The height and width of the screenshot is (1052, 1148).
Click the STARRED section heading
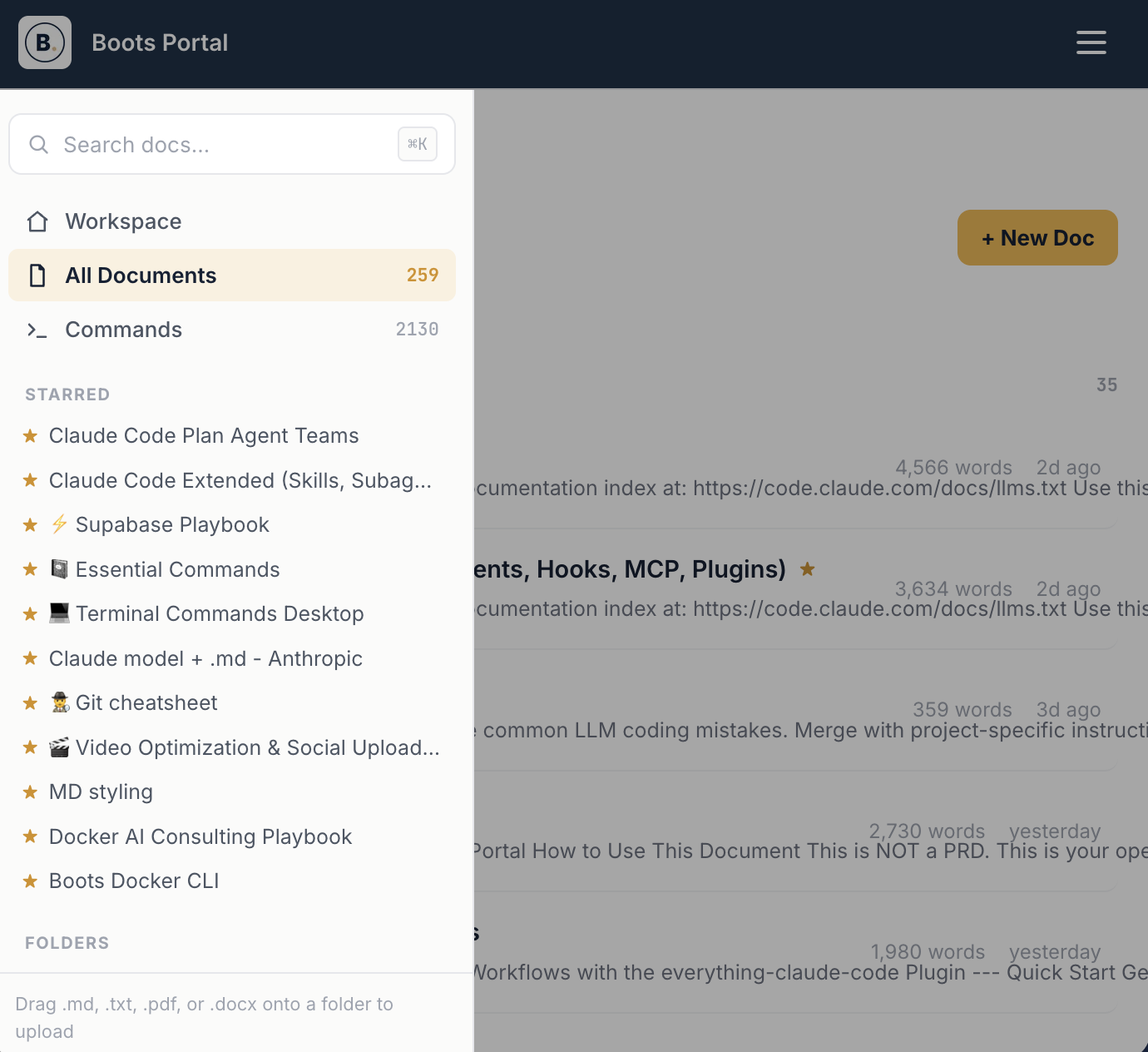[67, 394]
